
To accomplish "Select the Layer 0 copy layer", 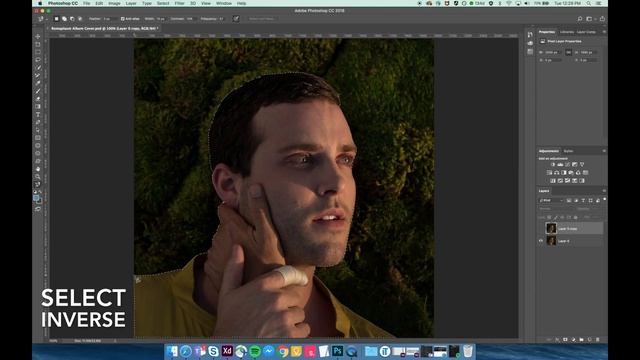I will 571,229.
